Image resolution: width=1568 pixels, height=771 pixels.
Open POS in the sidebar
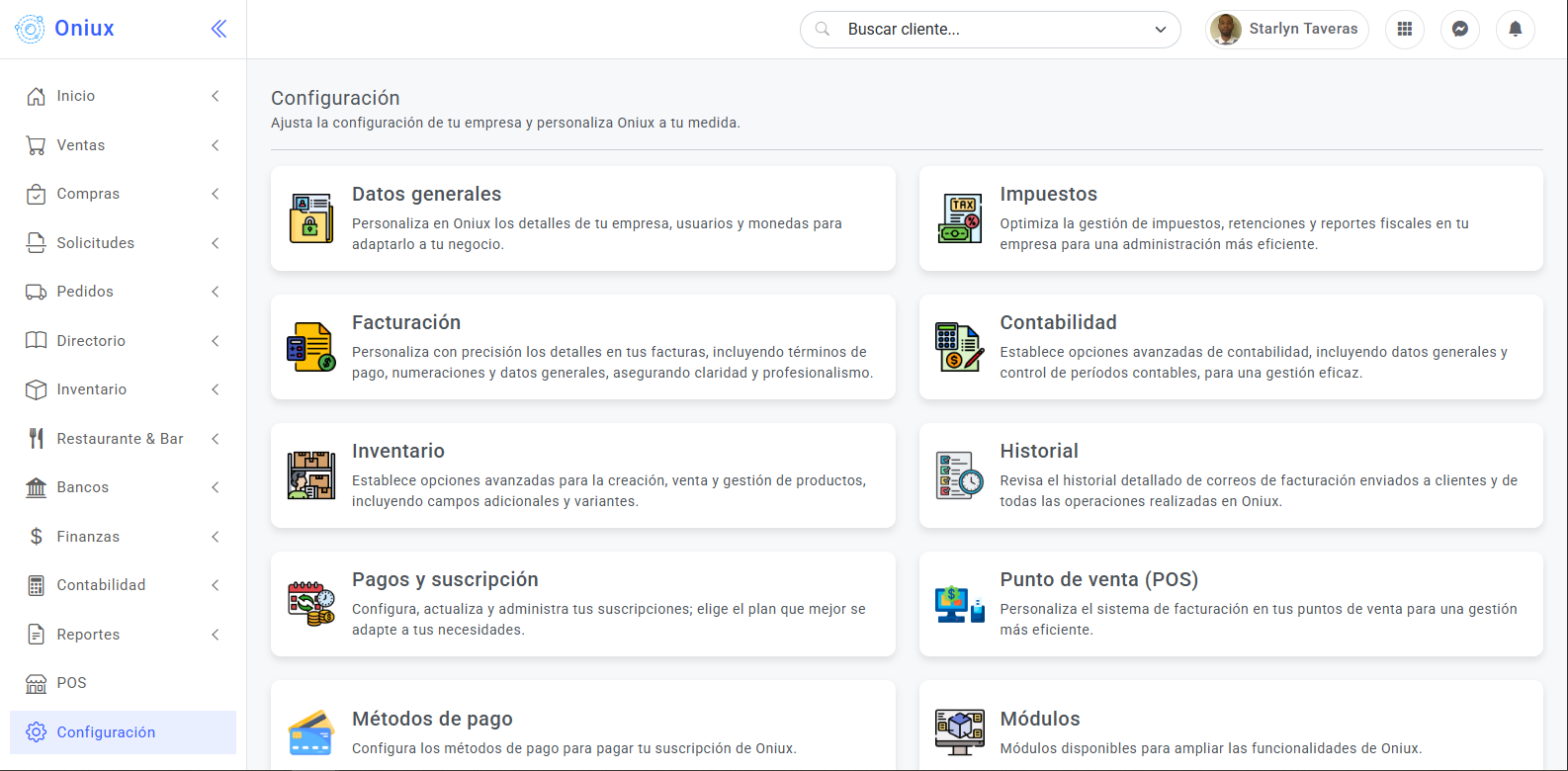click(x=123, y=683)
